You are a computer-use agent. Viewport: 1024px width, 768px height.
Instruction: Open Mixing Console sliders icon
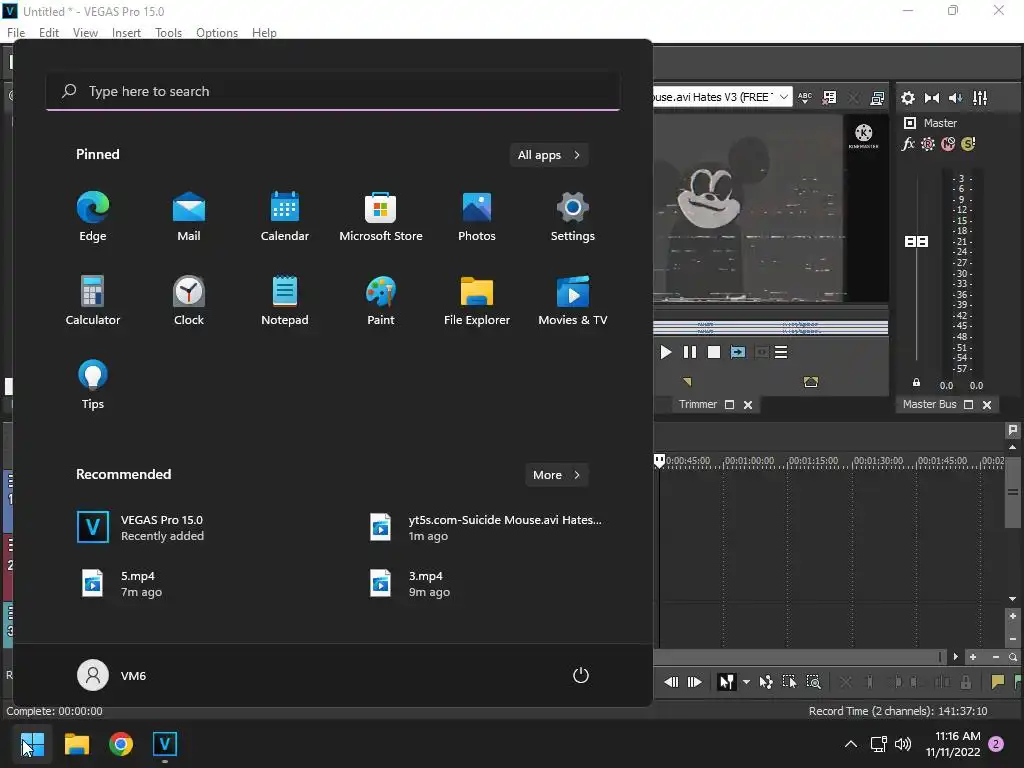point(980,98)
